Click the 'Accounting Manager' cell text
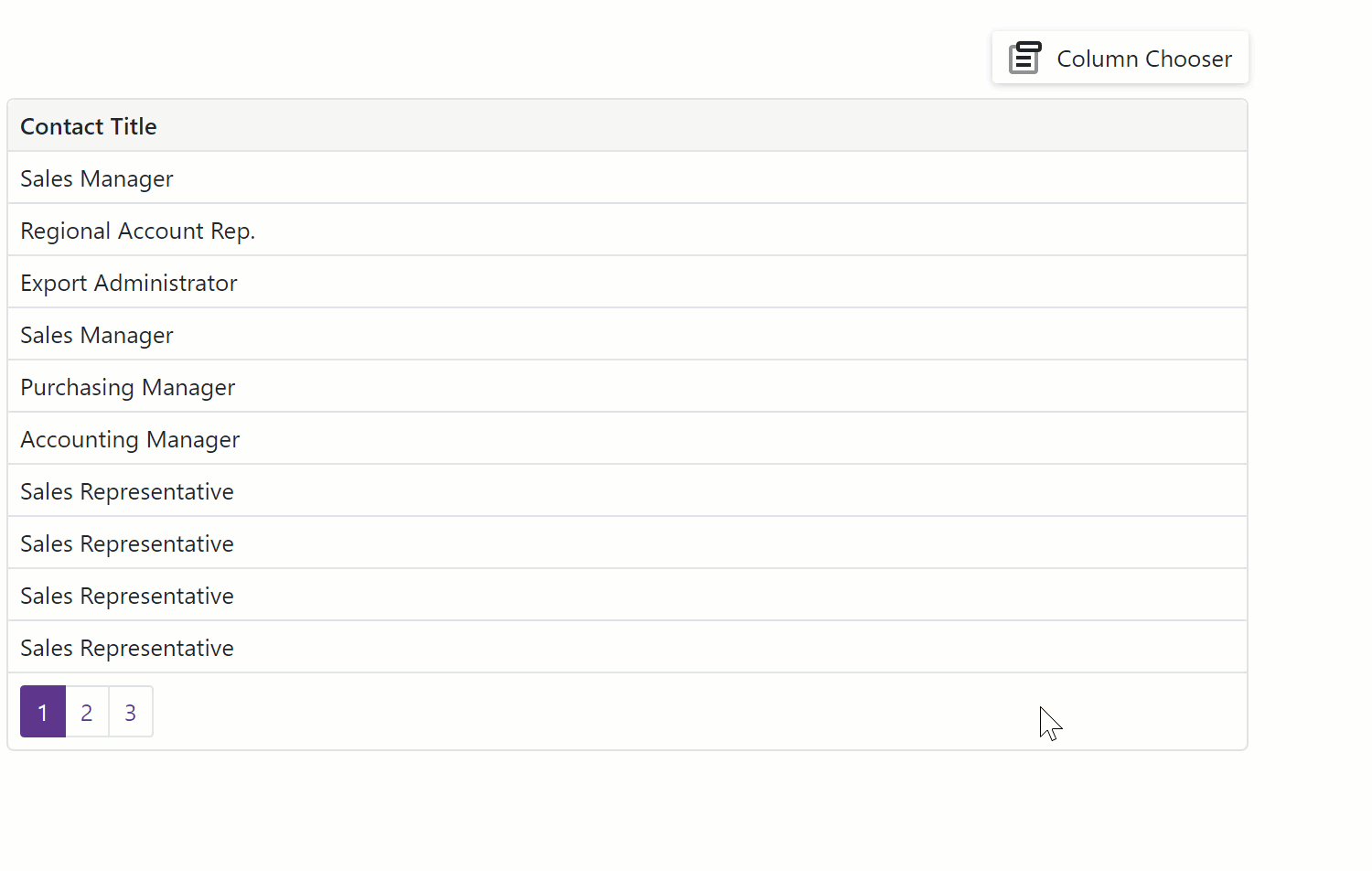 (130, 439)
